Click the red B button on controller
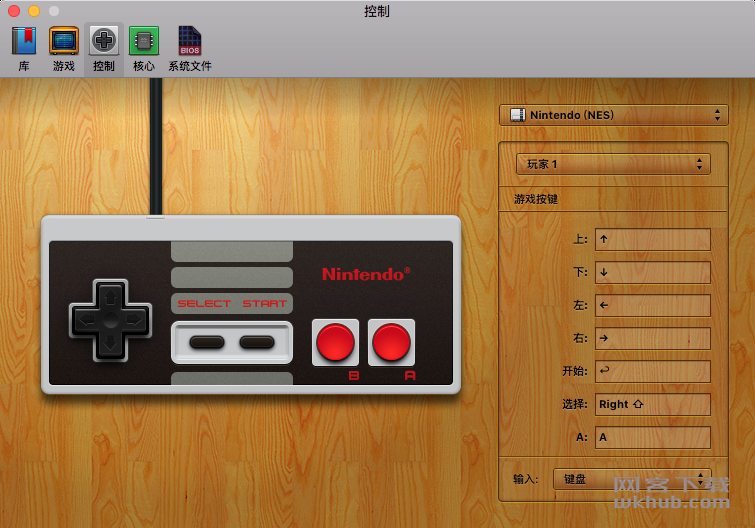Screen dimensions: 755x528 [x=335, y=342]
